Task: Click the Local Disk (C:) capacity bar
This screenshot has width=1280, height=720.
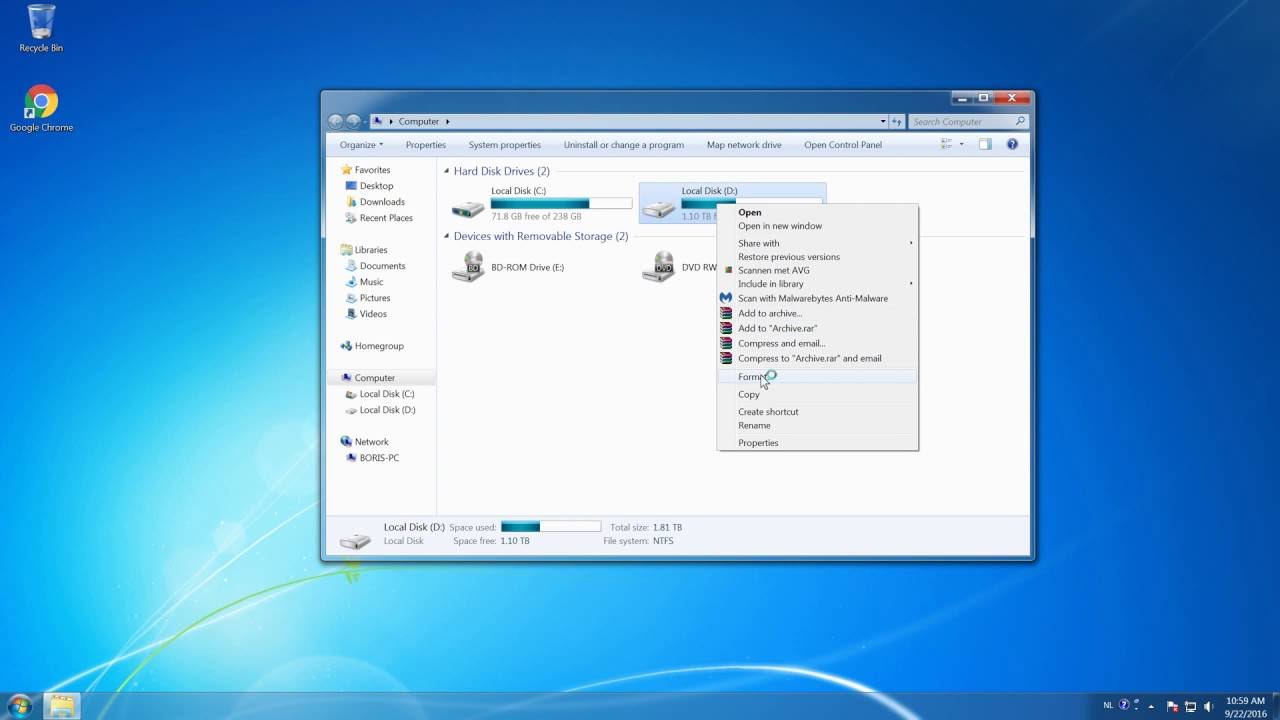Action: pos(561,203)
